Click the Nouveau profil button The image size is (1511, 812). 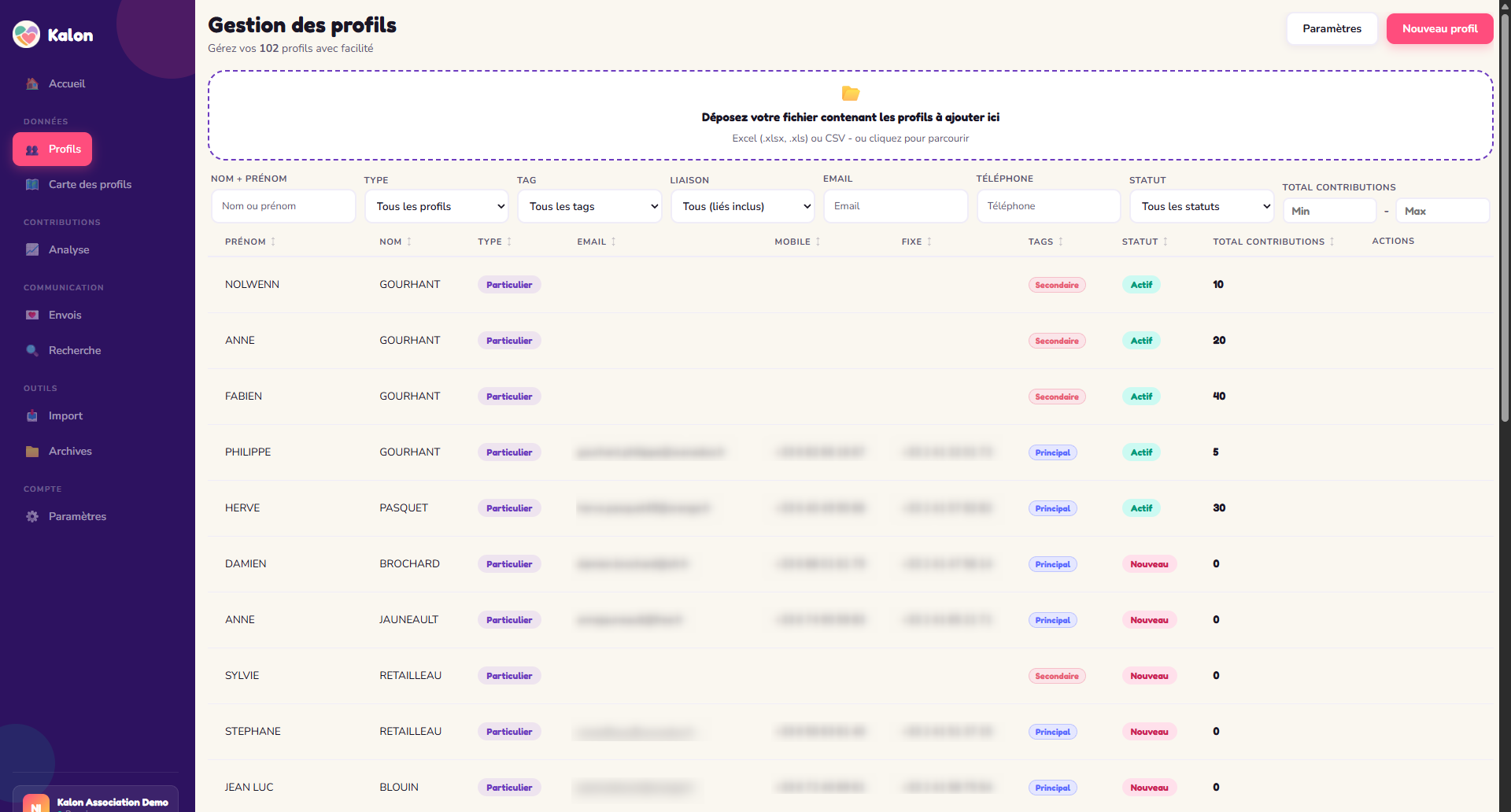tap(1439, 28)
